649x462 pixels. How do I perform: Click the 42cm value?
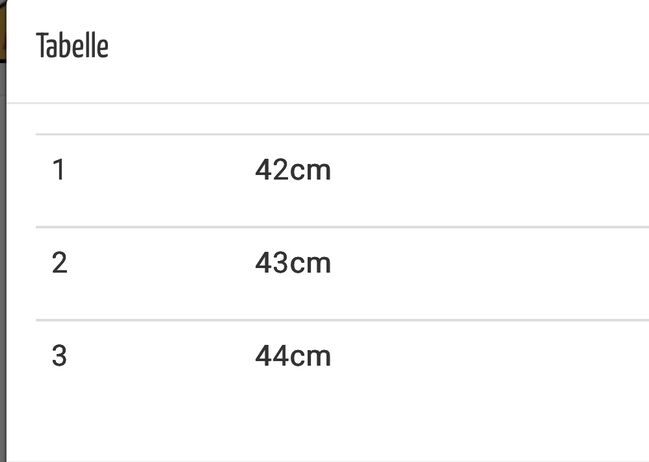[x=293, y=170]
